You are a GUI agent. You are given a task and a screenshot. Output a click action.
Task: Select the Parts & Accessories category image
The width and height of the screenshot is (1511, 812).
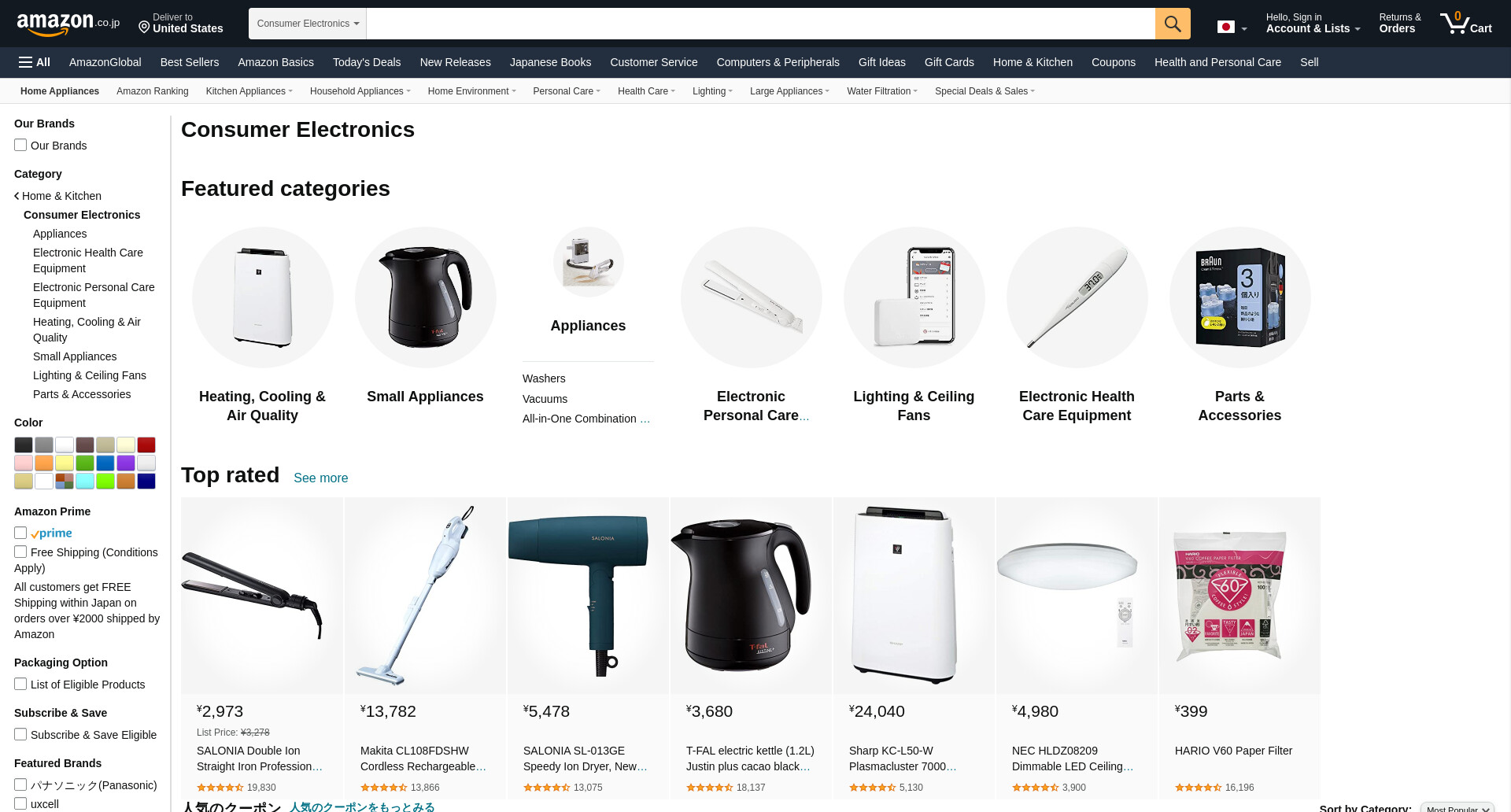click(x=1239, y=297)
